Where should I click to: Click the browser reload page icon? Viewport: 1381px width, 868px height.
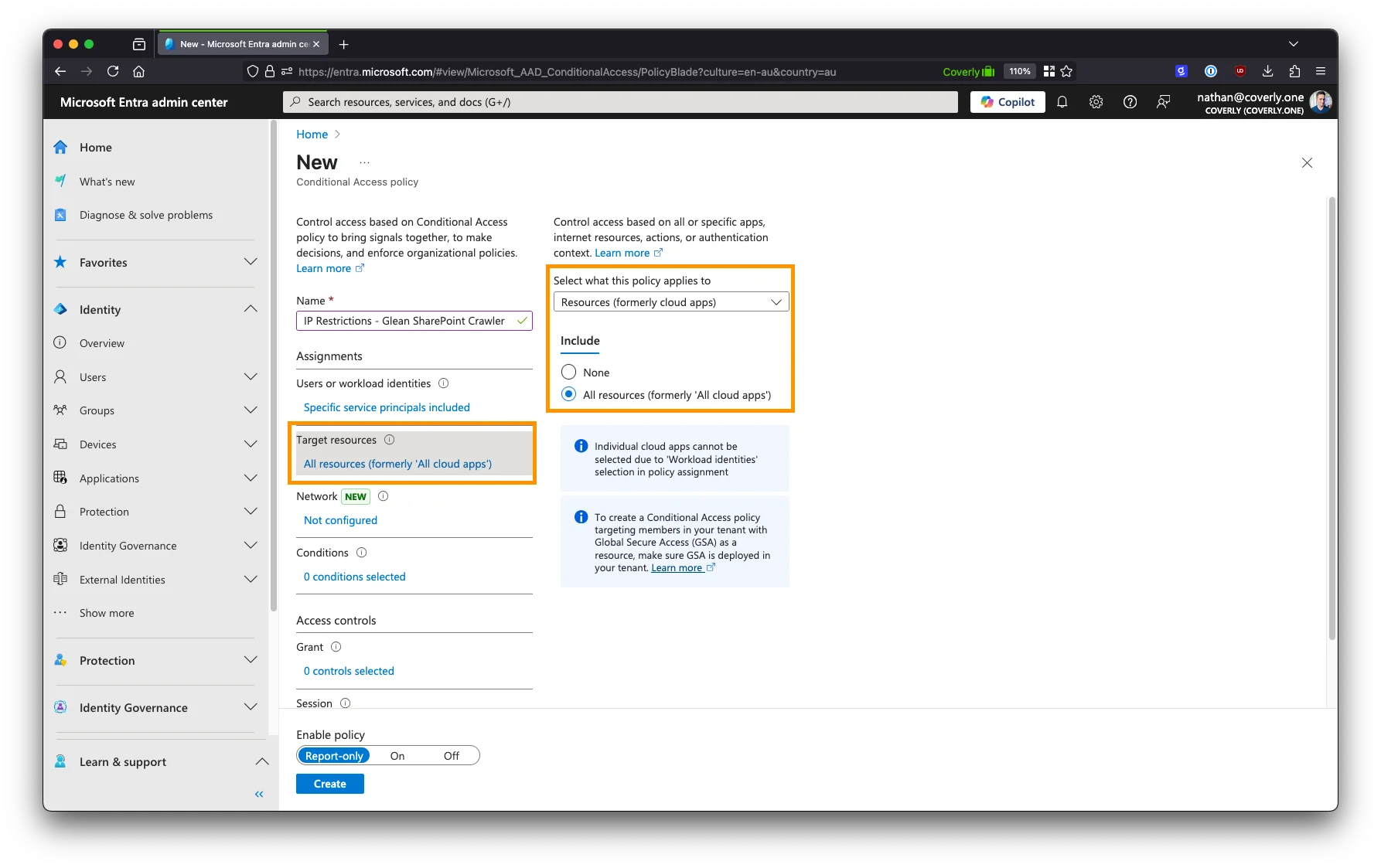(x=113, y=71)
